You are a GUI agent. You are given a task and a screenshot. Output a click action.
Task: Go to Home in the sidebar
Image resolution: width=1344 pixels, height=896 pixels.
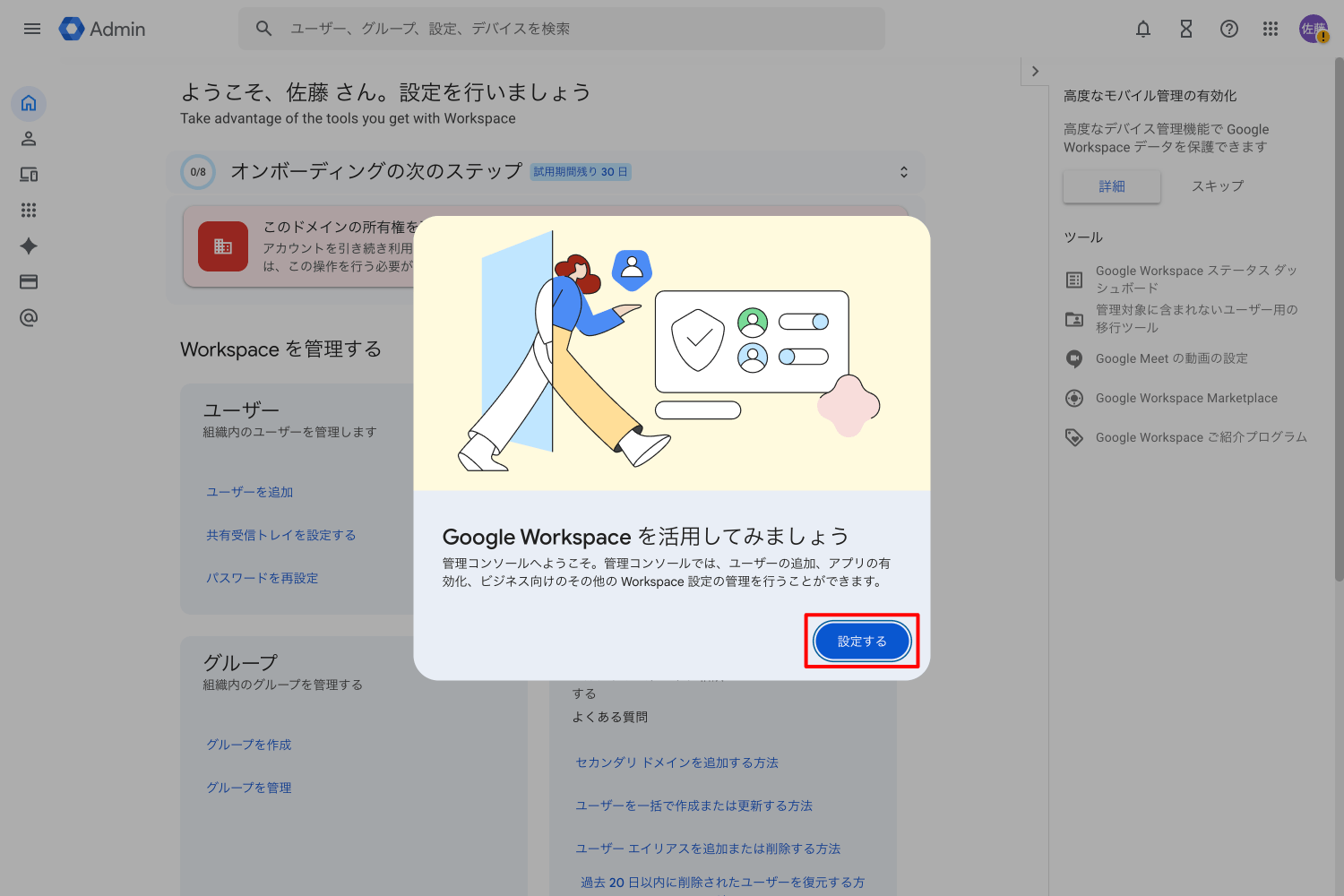[x=29, y=103]
